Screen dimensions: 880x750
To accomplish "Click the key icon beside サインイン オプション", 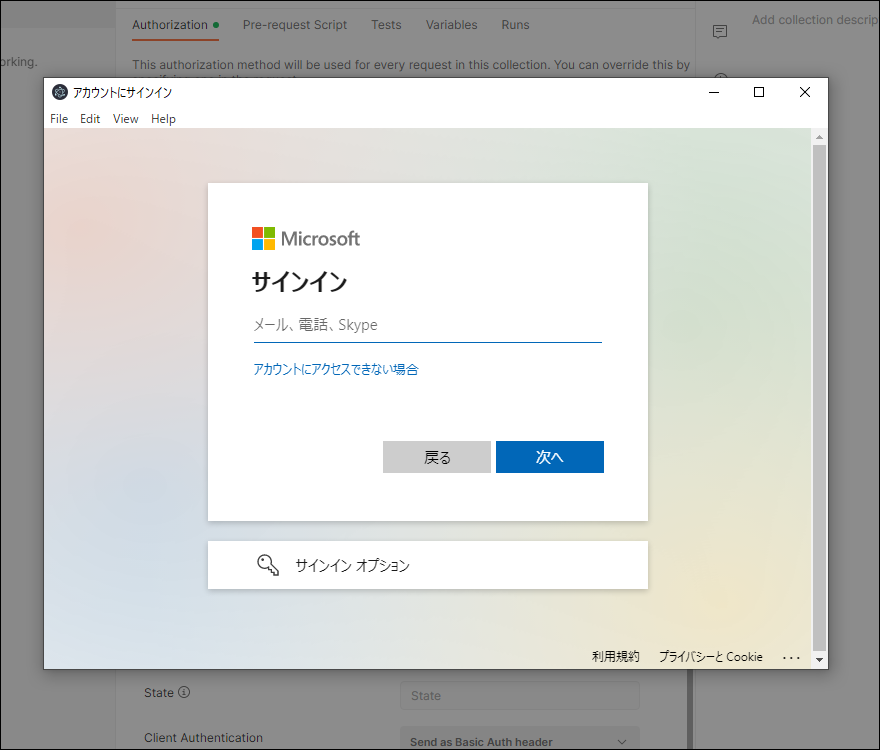I will [x=268, y=565].
